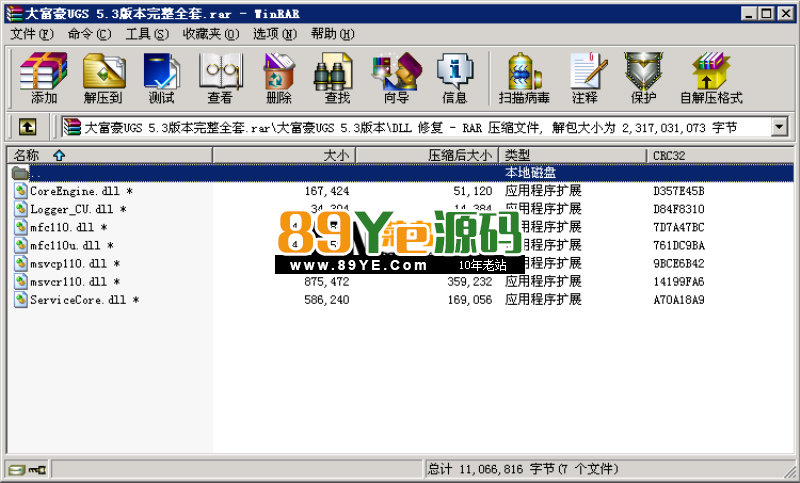Click the msvcr110.dll file icon

pyautogui.click(x=20, y=282)
